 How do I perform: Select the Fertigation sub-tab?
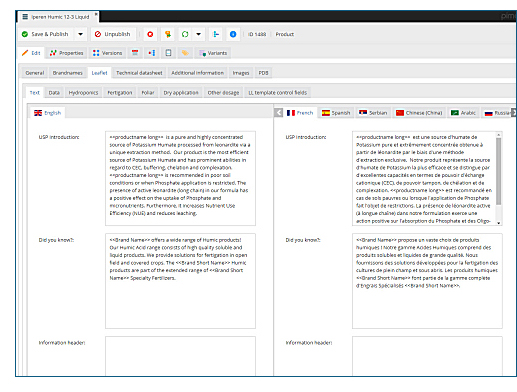[x=120, y=93]
